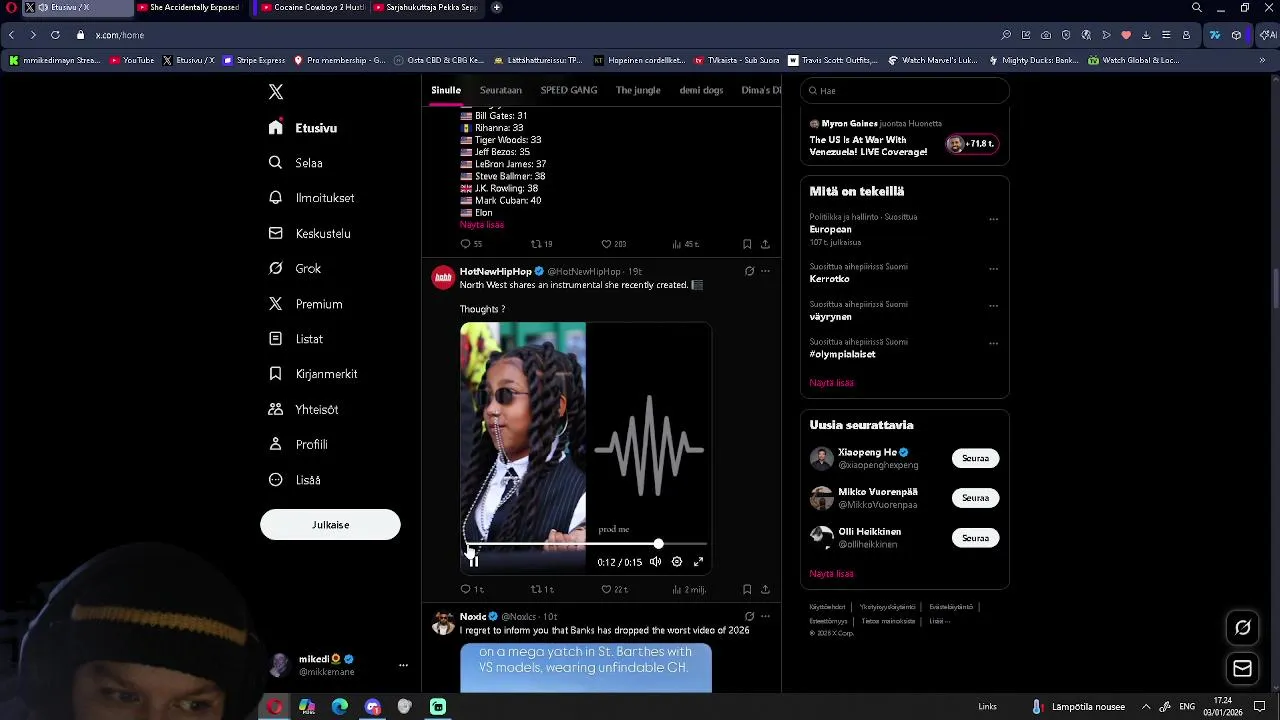The image size is (1280, 720).
Task: Open Grok action on Noxic post
Action: click(x=749, y=616)
